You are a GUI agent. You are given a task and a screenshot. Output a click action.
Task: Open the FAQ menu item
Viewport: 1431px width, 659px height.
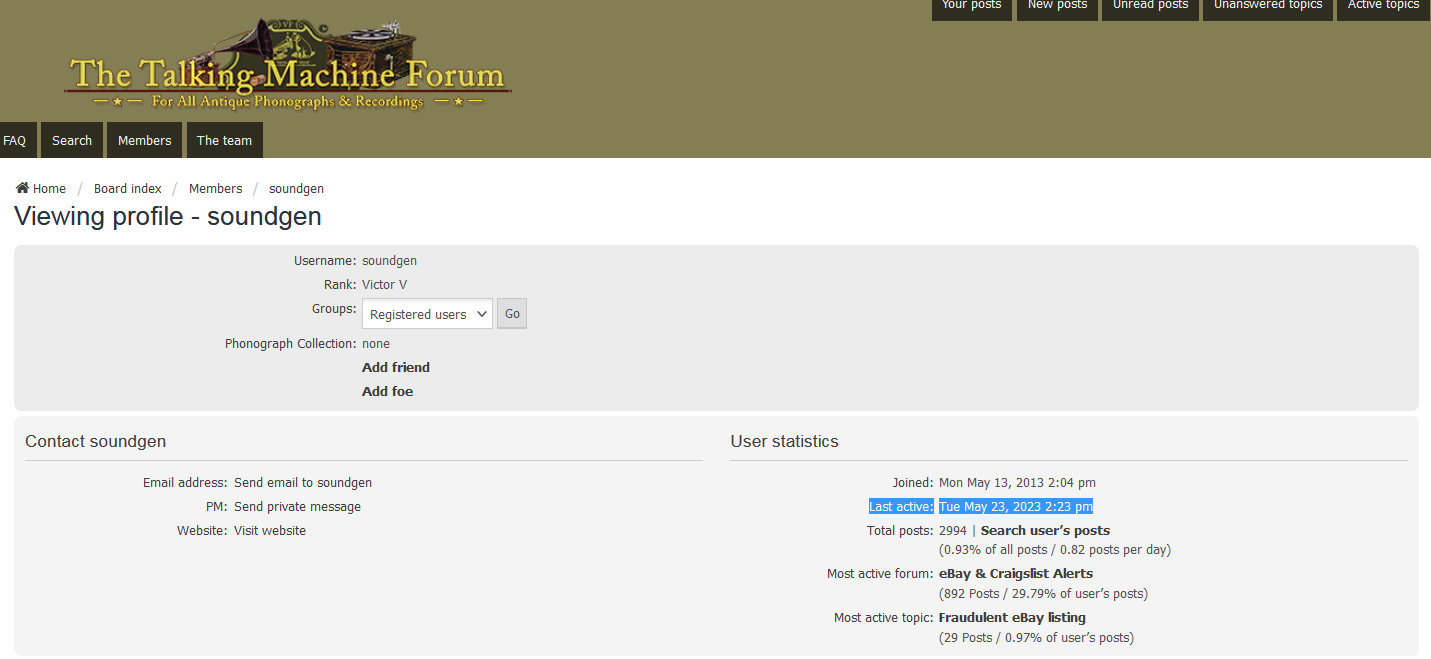pyautogui.click(x=15, y=141)
